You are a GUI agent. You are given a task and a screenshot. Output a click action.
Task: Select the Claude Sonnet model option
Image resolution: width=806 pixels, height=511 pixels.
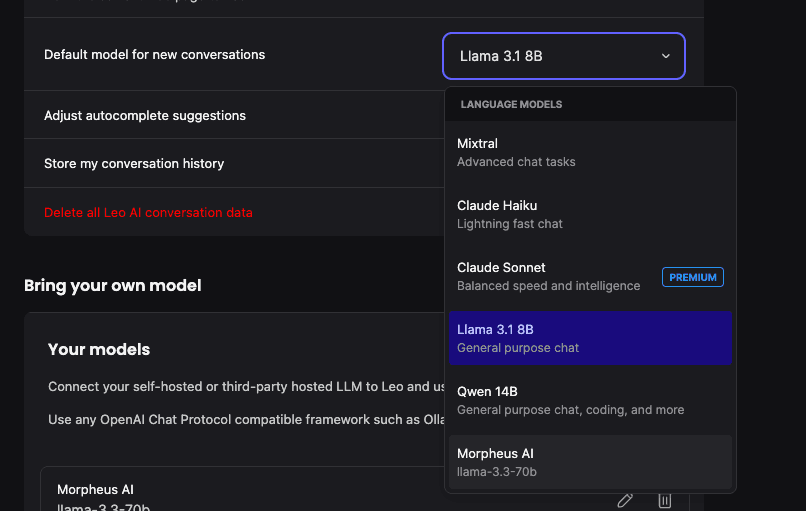point(550,276)
